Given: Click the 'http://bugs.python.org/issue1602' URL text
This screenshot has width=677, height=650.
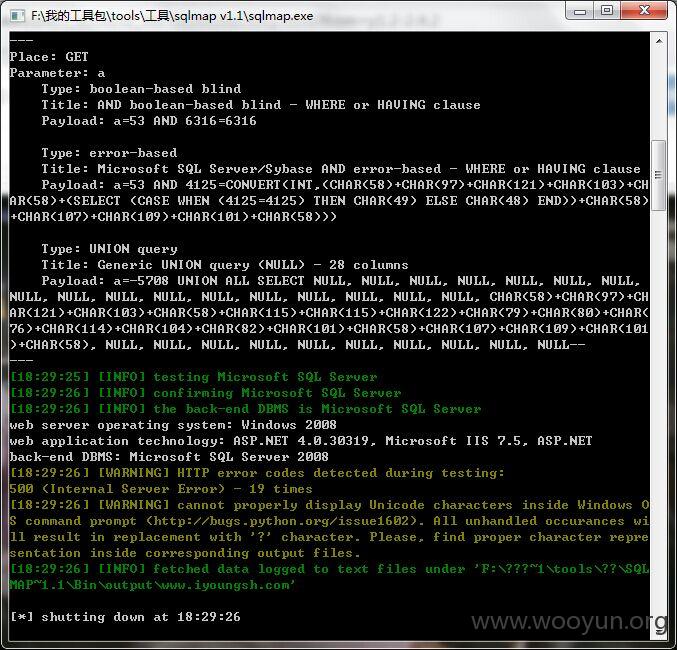Looking at the screenshot, I should click(x=281, y=520).
